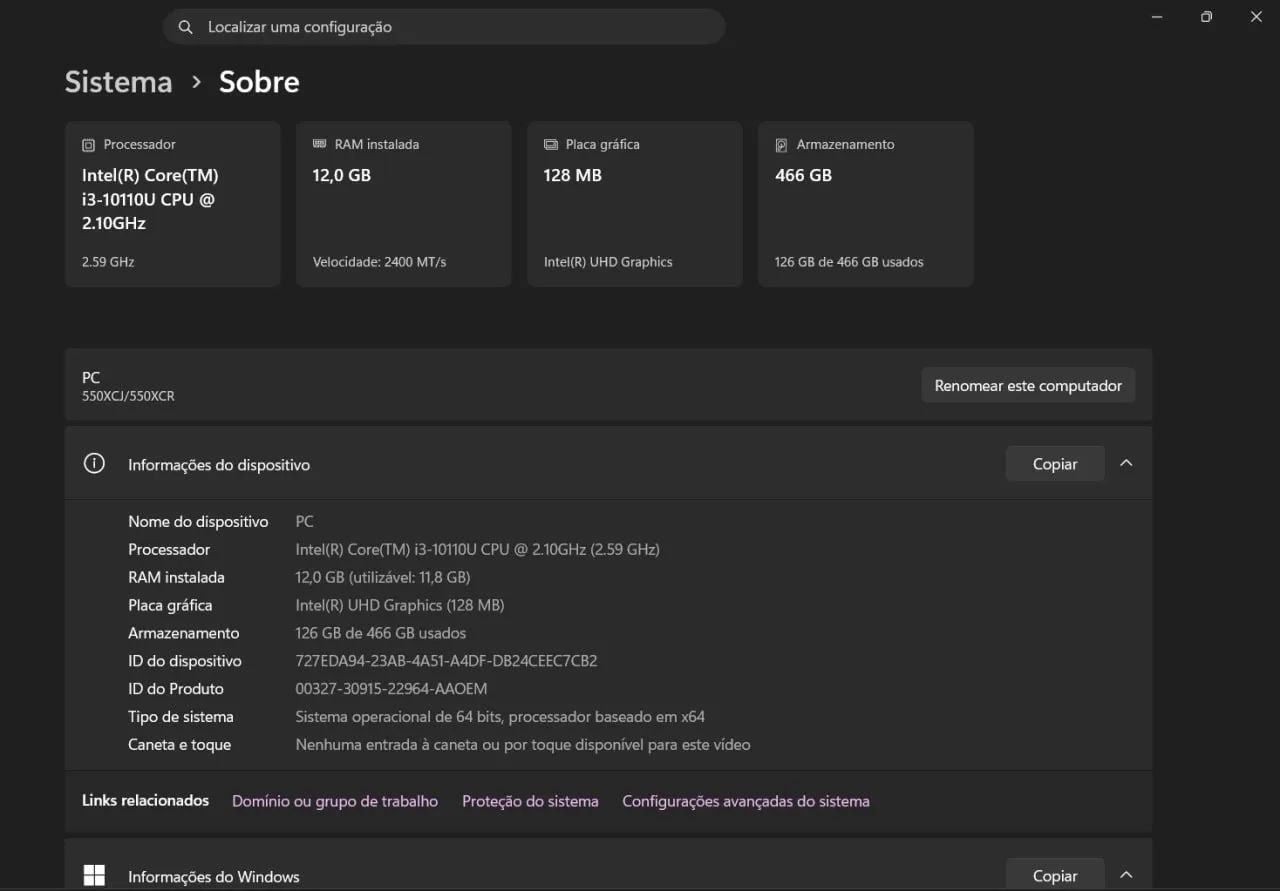The image size is (1280, 891).
Task: Click the 'Sistema operacional de 64 bits' text
Action: pyautogui.click(x=500, y=717)
